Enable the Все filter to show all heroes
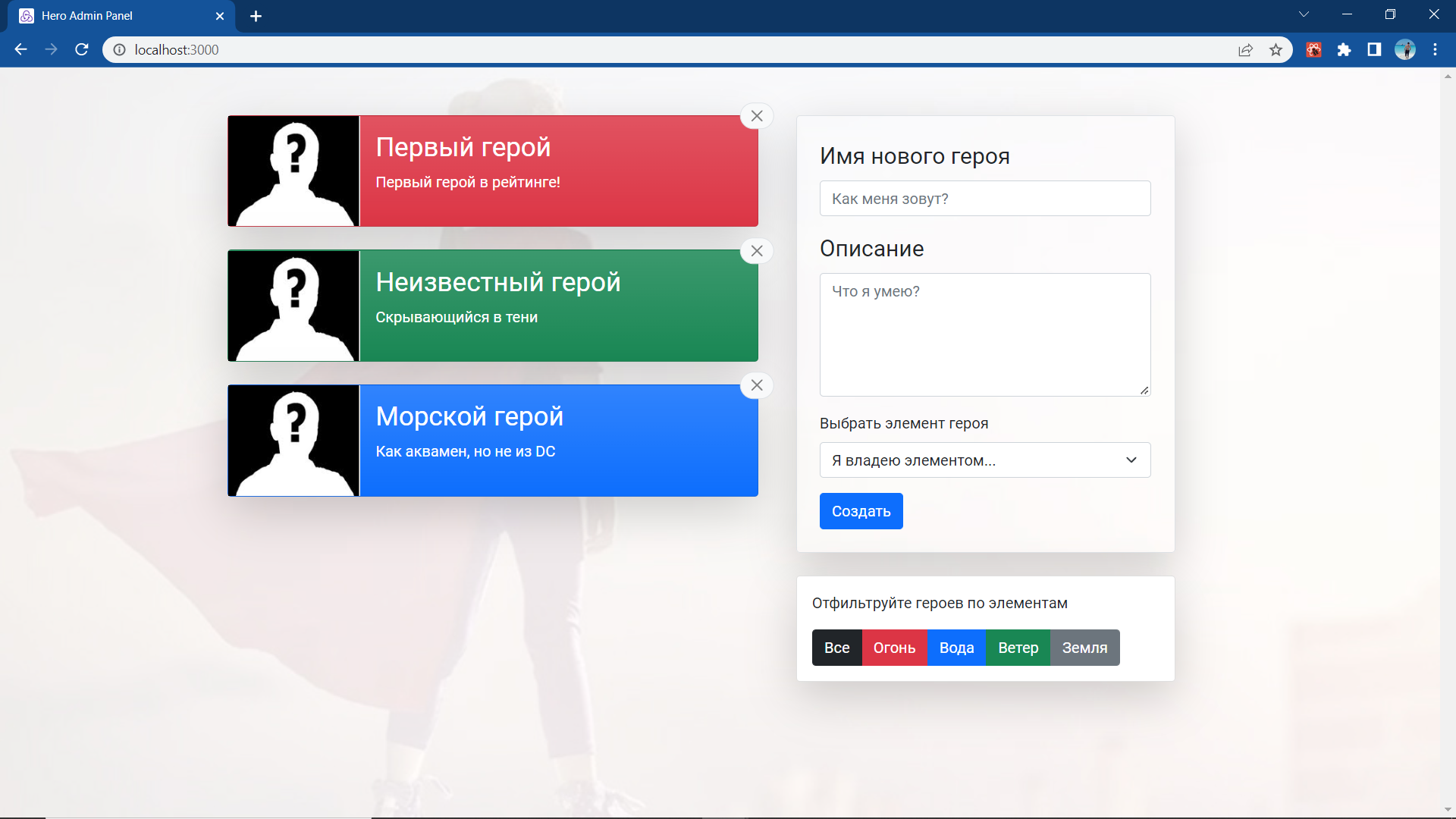The image size is (1456, 819). (x=836, y=648)
